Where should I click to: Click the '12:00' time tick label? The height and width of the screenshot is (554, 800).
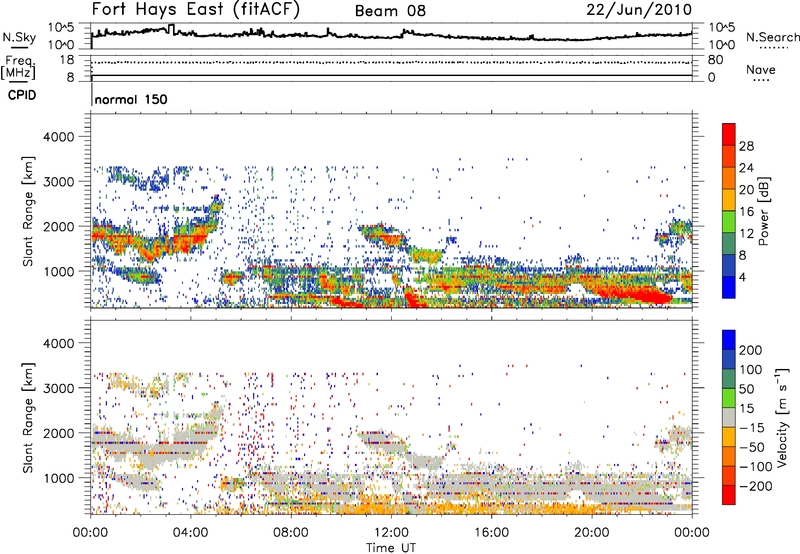tap(391, 533)
